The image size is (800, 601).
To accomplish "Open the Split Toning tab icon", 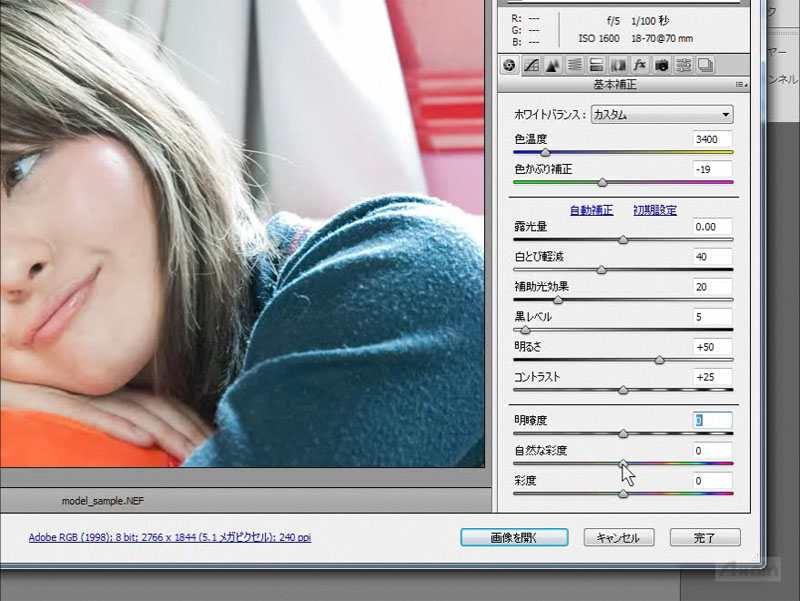I will coord(596,65).
